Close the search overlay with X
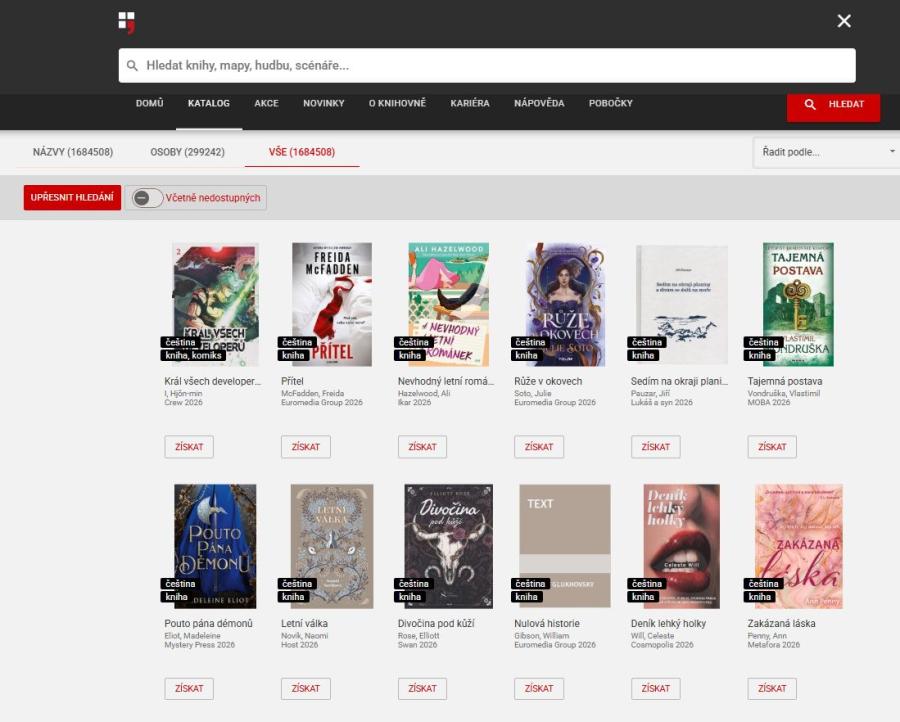The width and height of the screenshot is (900, 722). (x=844, y=21)
